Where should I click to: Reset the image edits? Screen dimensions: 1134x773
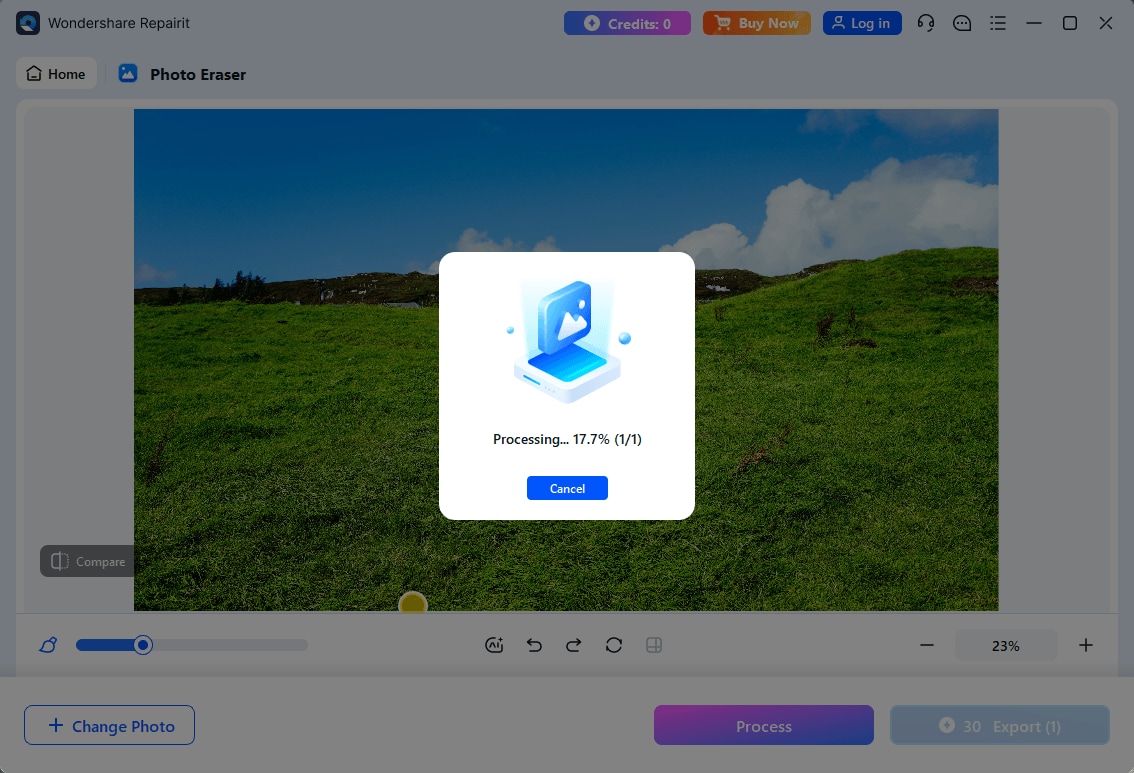coord(614,645)
